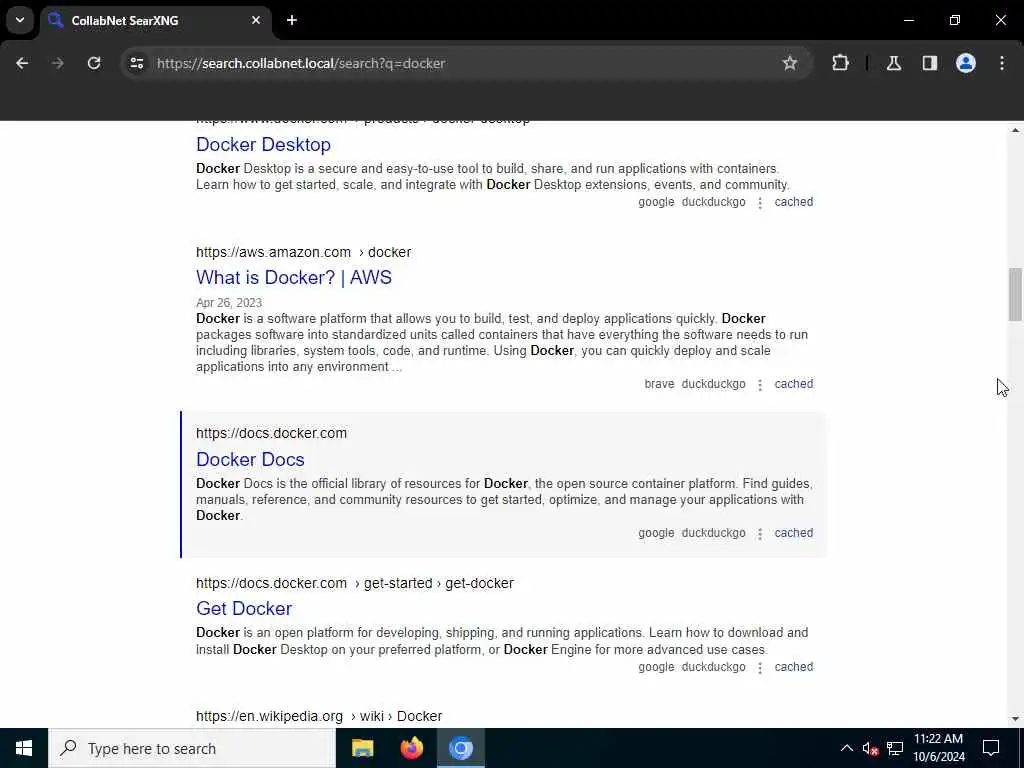
Task: Open the Docker Desktop result link
Action: coord(263,144)
